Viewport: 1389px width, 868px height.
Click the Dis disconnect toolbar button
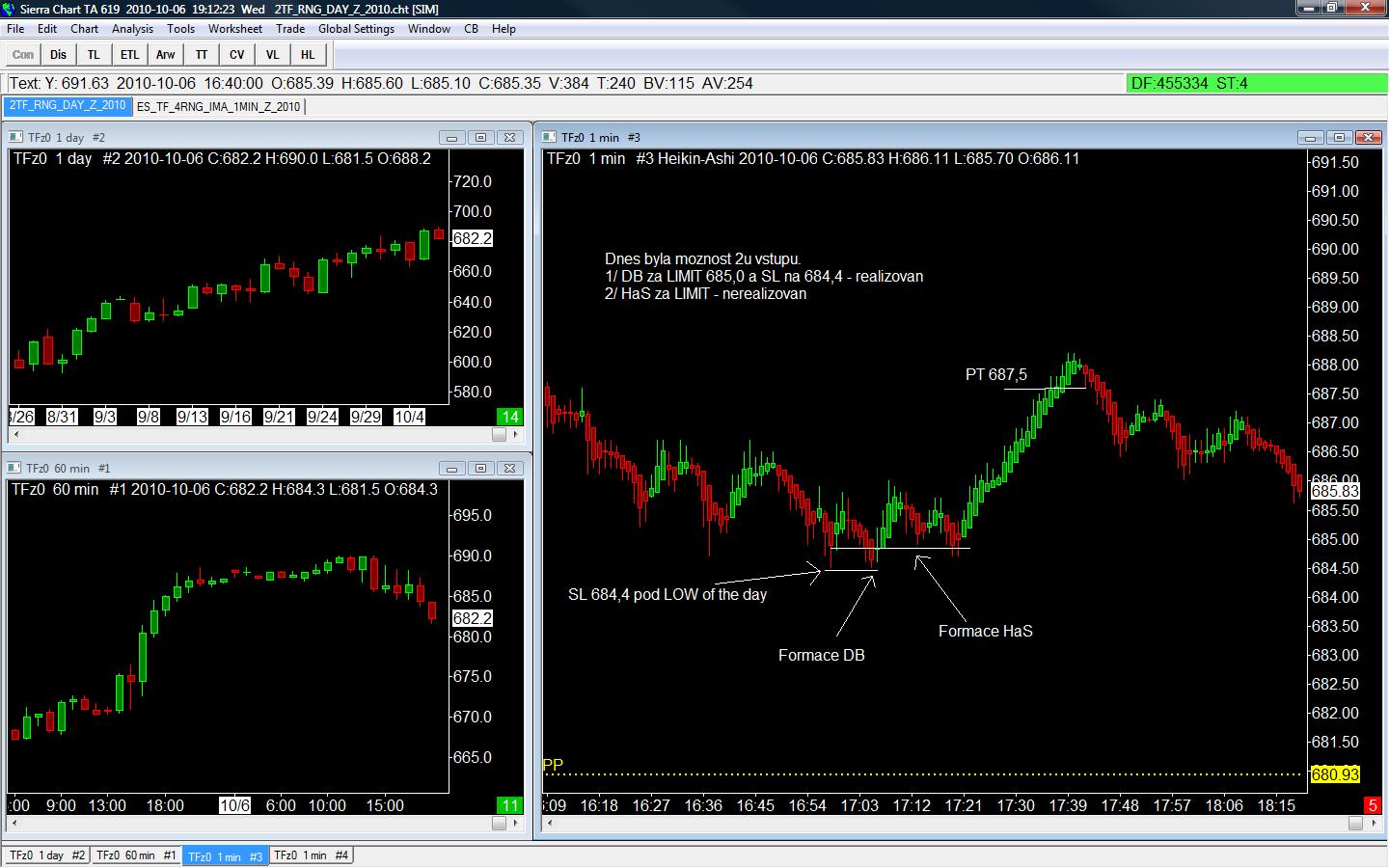tap(59, 55)
